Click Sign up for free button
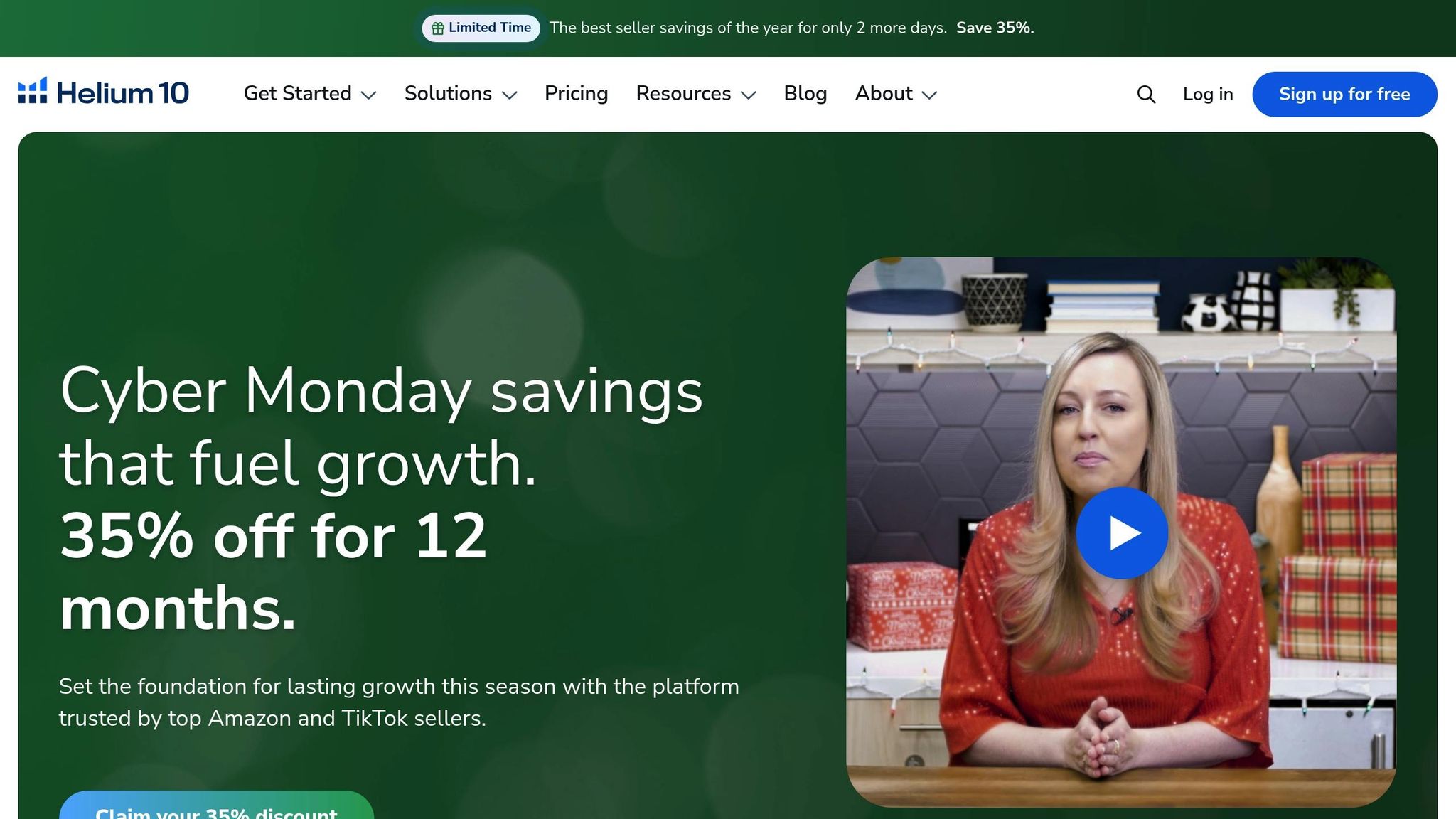The height and width of the screenshot is (819, 1456). pos(1344,95)
